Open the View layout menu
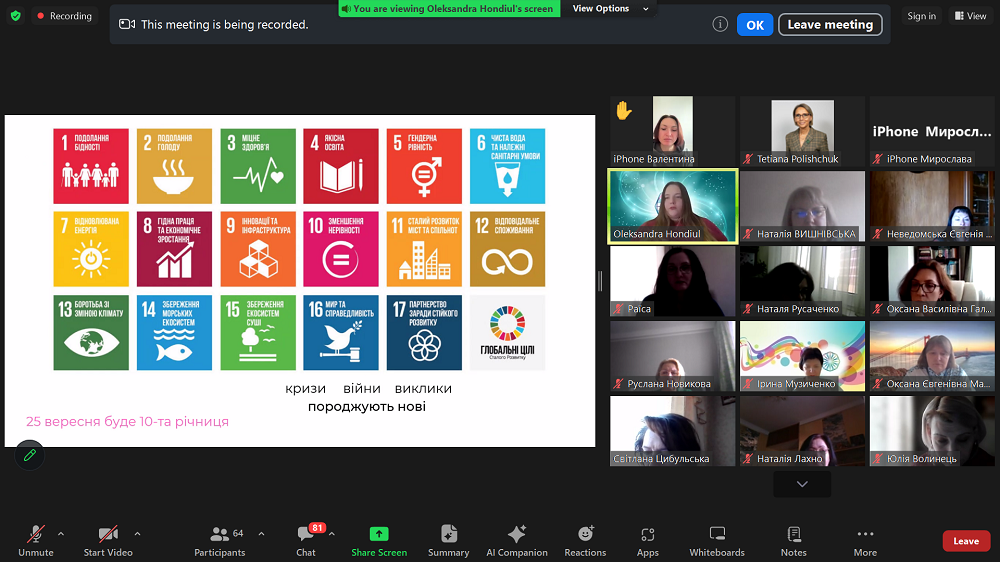 tap(970, 16)
